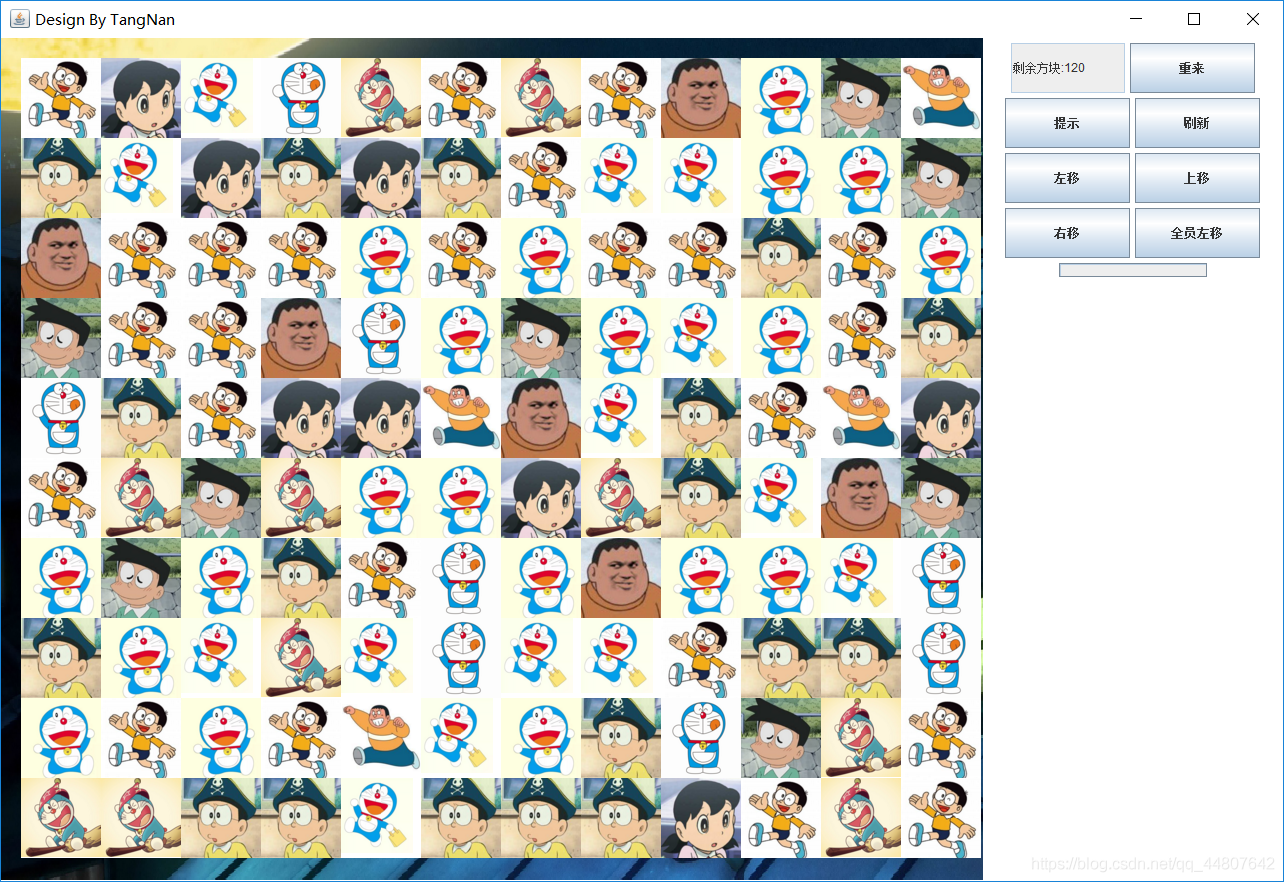Select the Suneo tile in the seventh row
Viewport: 1284px width, 882px height.
point(141,578)
